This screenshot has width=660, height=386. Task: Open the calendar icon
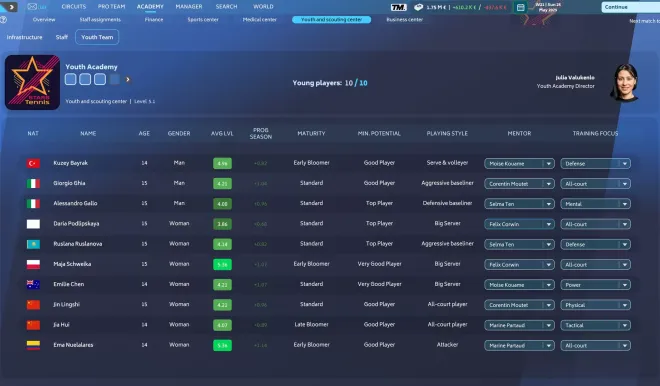[520, 8]
